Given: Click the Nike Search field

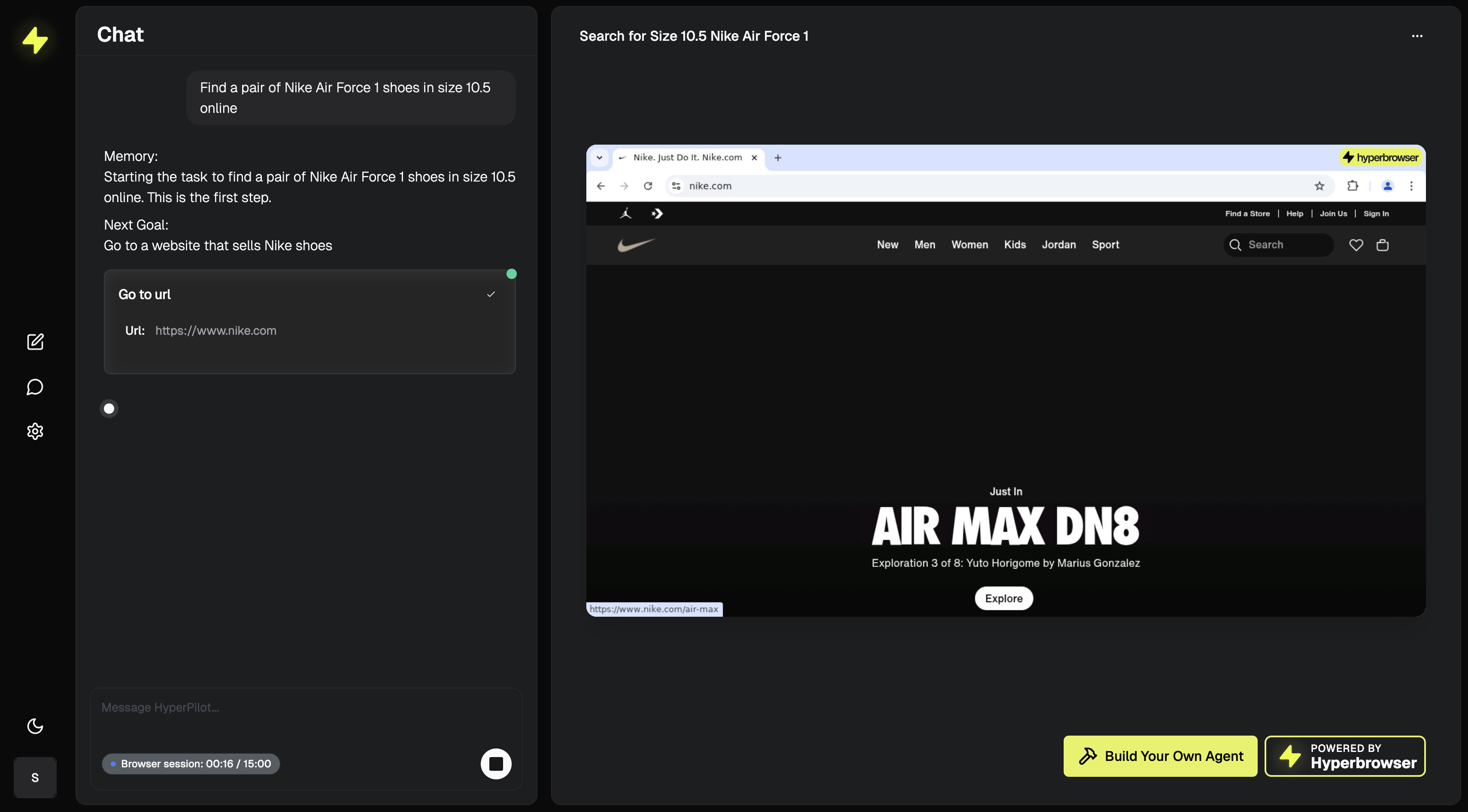Looking at the screenshot, I should pyautogui.click(x=1278, y=245).
